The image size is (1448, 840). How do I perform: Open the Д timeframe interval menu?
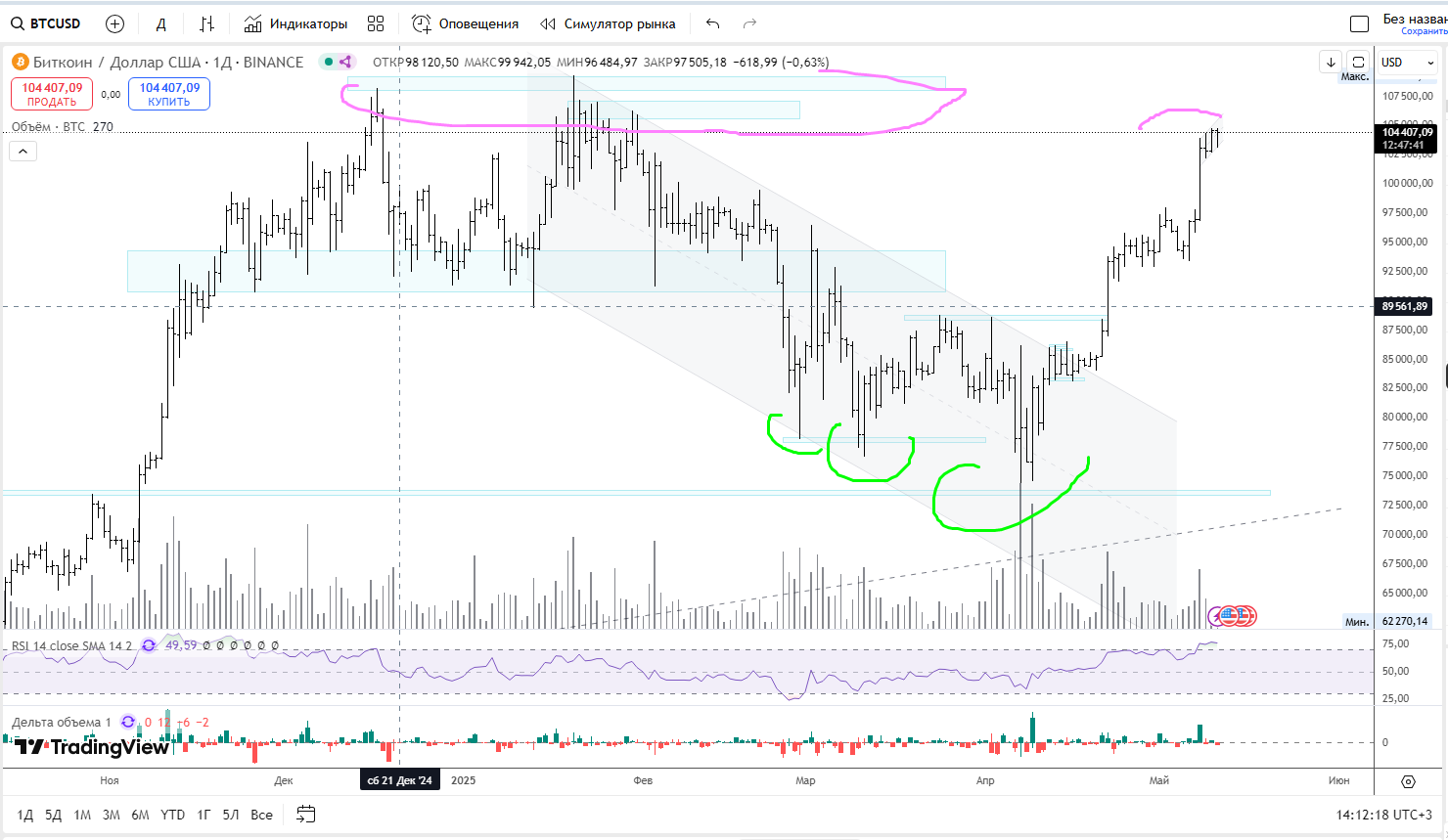(161, 23)
